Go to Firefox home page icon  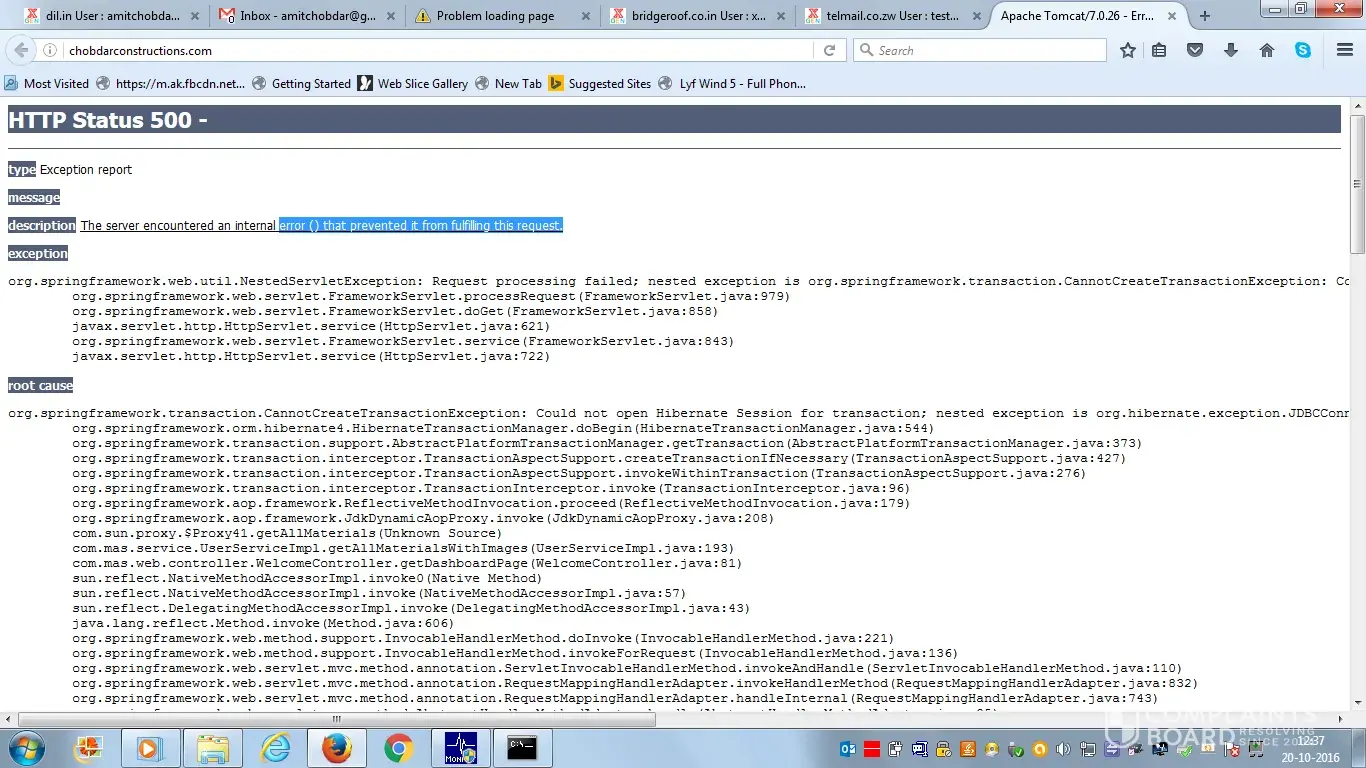[x=1267, y=50]
